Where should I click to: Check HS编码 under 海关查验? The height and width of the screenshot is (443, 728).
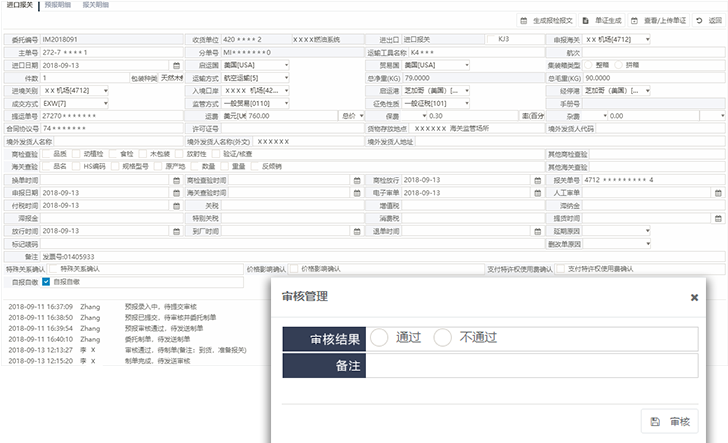click(x=76, y=166)
